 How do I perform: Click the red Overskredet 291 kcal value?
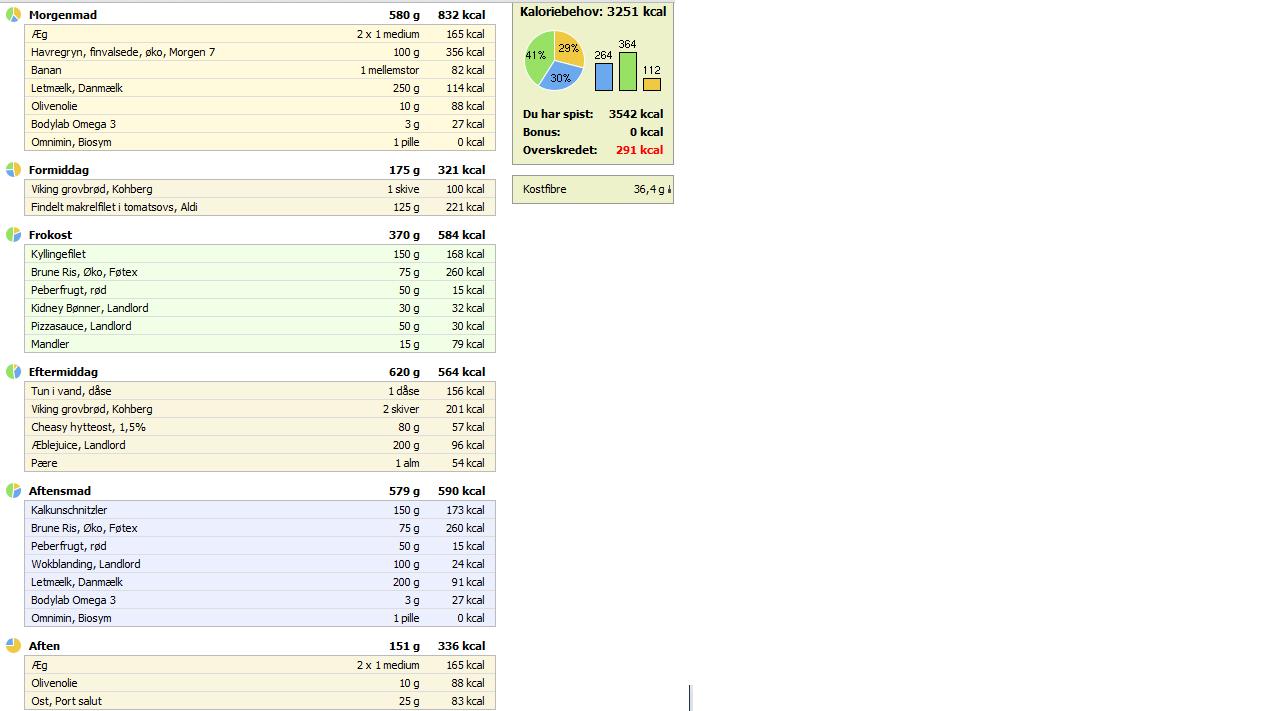[639, 150]
